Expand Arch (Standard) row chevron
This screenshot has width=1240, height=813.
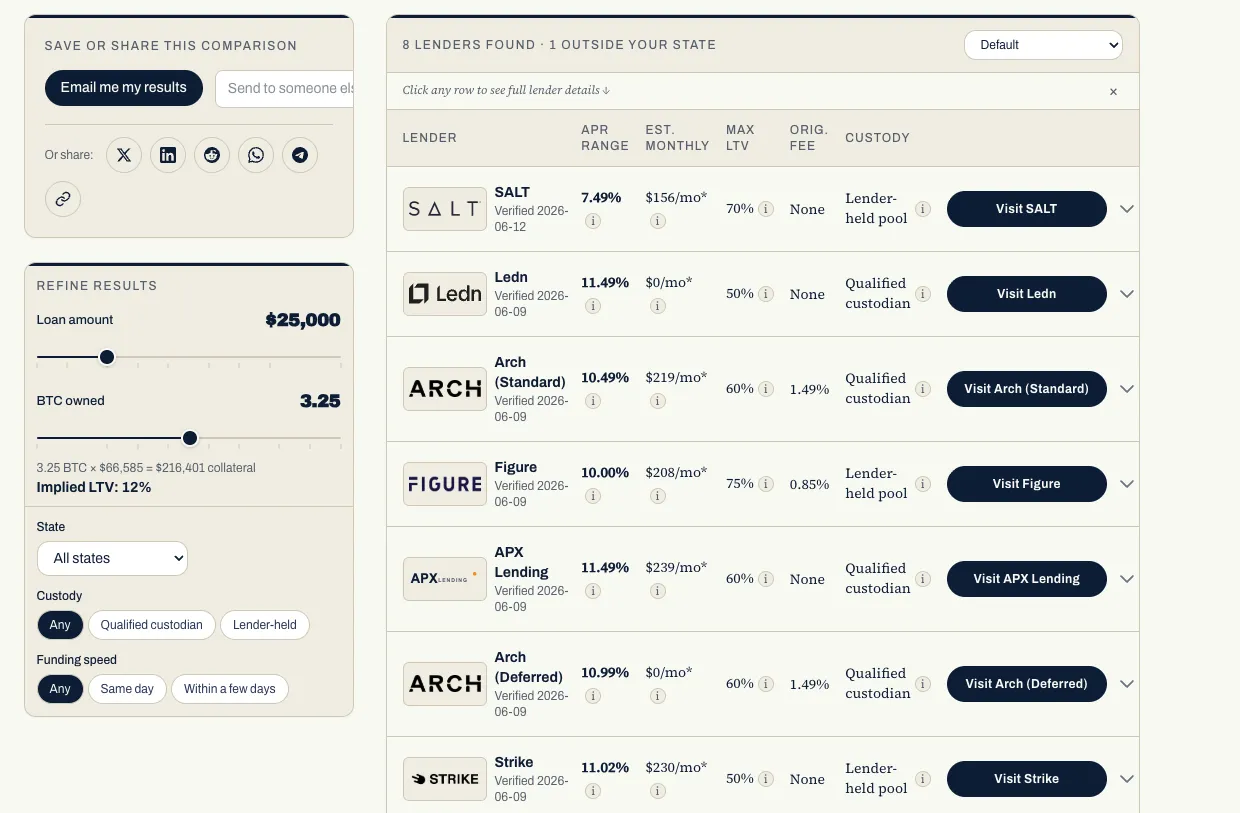(1127, 389)
